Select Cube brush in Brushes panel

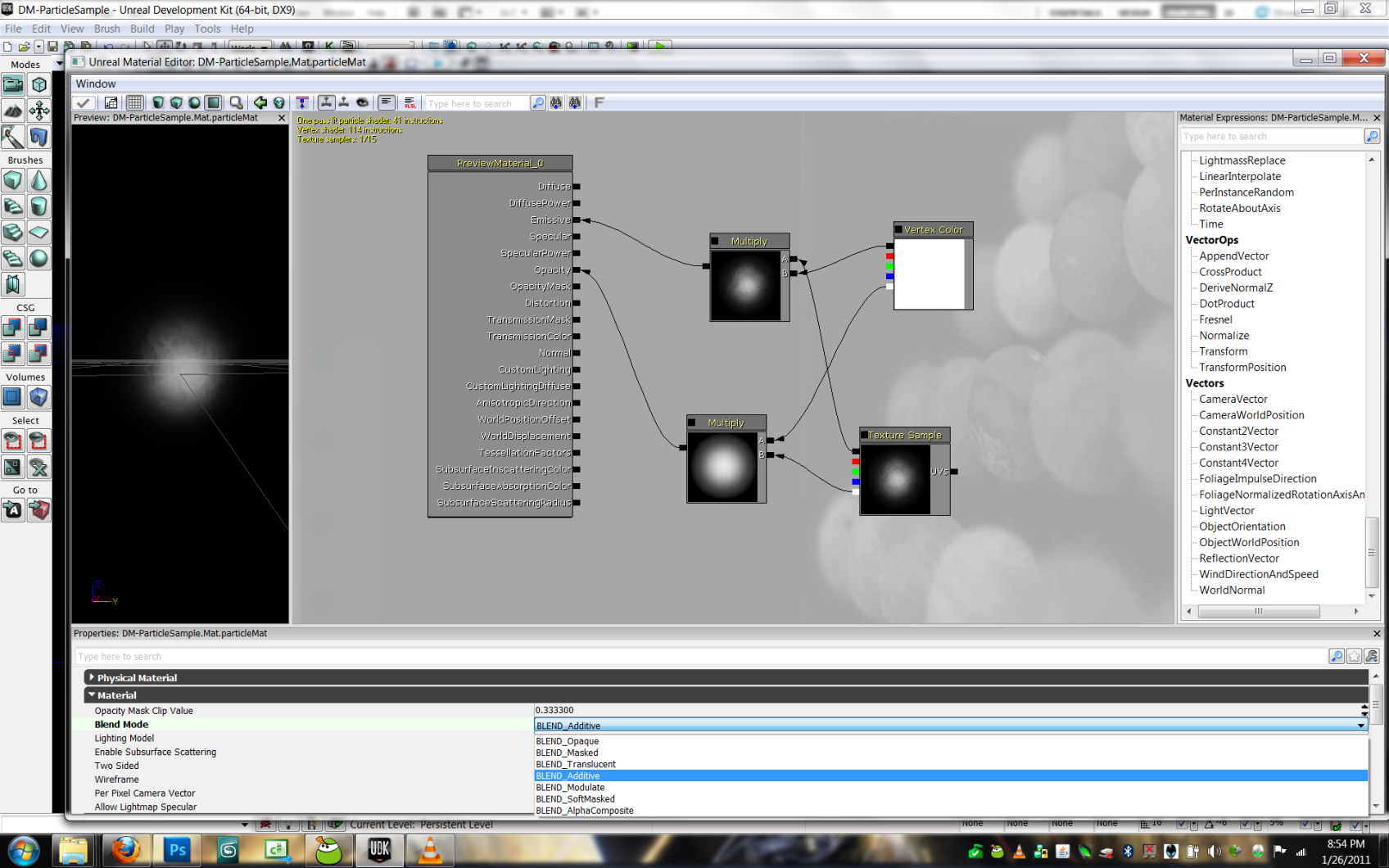pyautogui.click(x=13, y=180)
